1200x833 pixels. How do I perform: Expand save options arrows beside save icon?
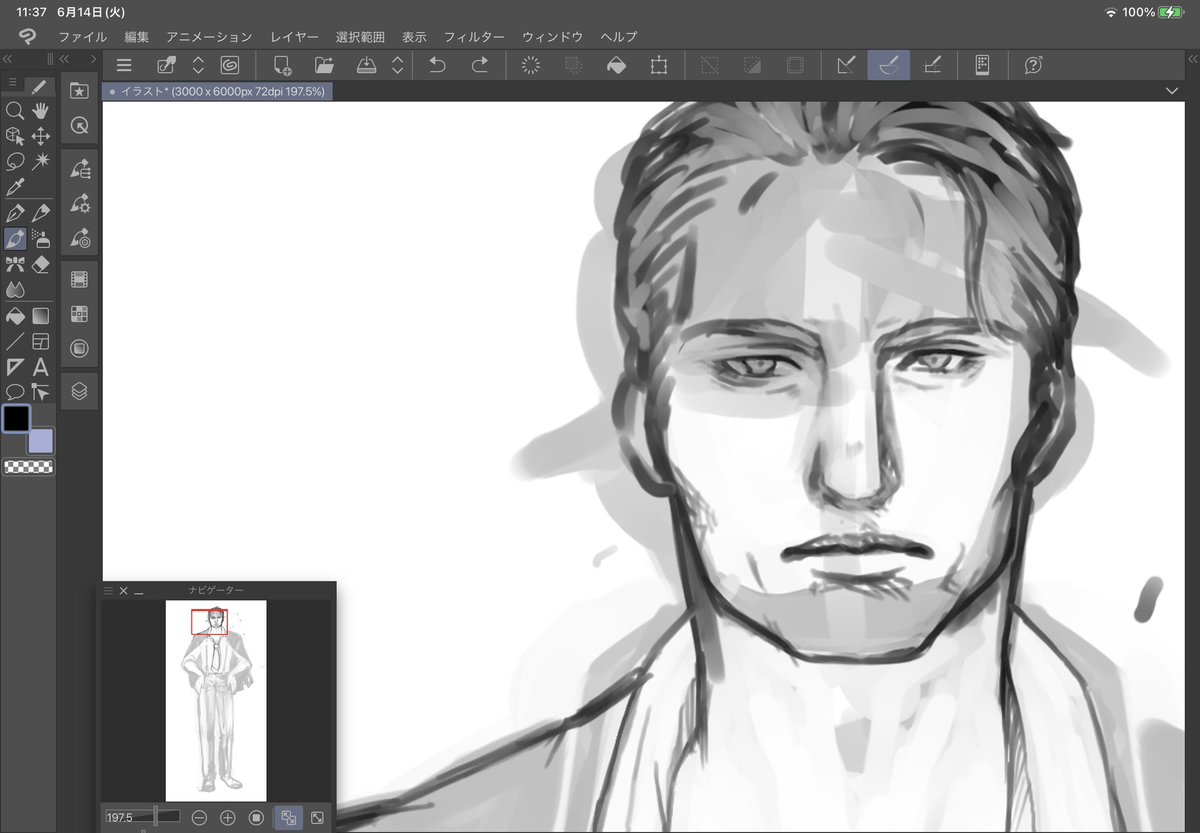coord(398,65)
